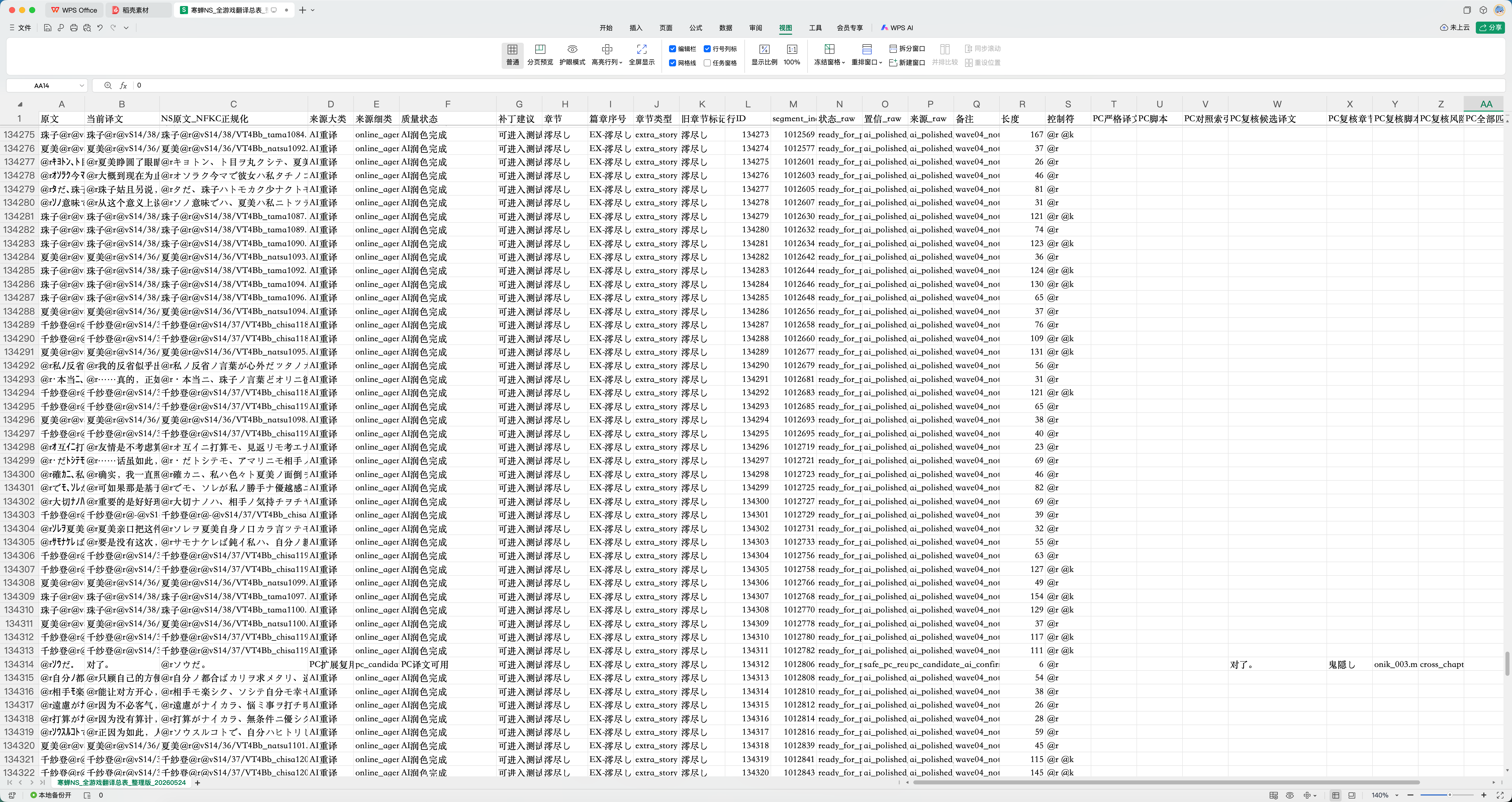Viewport: 1512px width, 802px height.
Task: Click status bar page layout view icon
Action: coord(1352,795)
